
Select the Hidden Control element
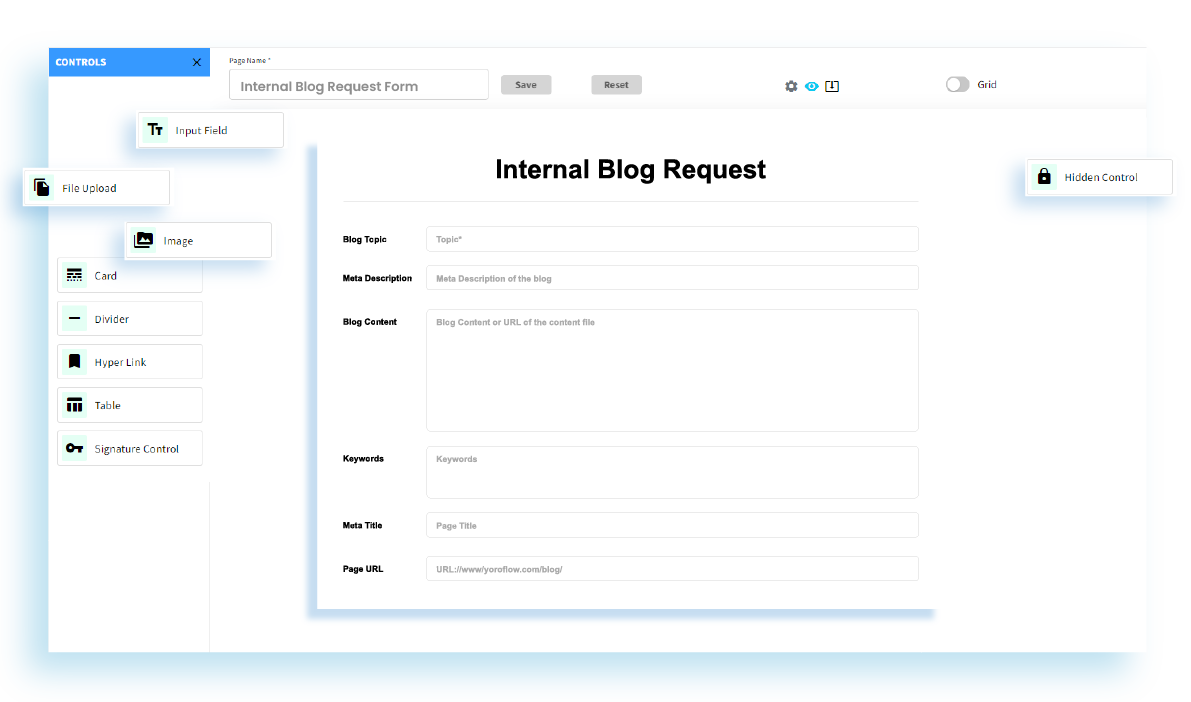[x=1099, y=176]
